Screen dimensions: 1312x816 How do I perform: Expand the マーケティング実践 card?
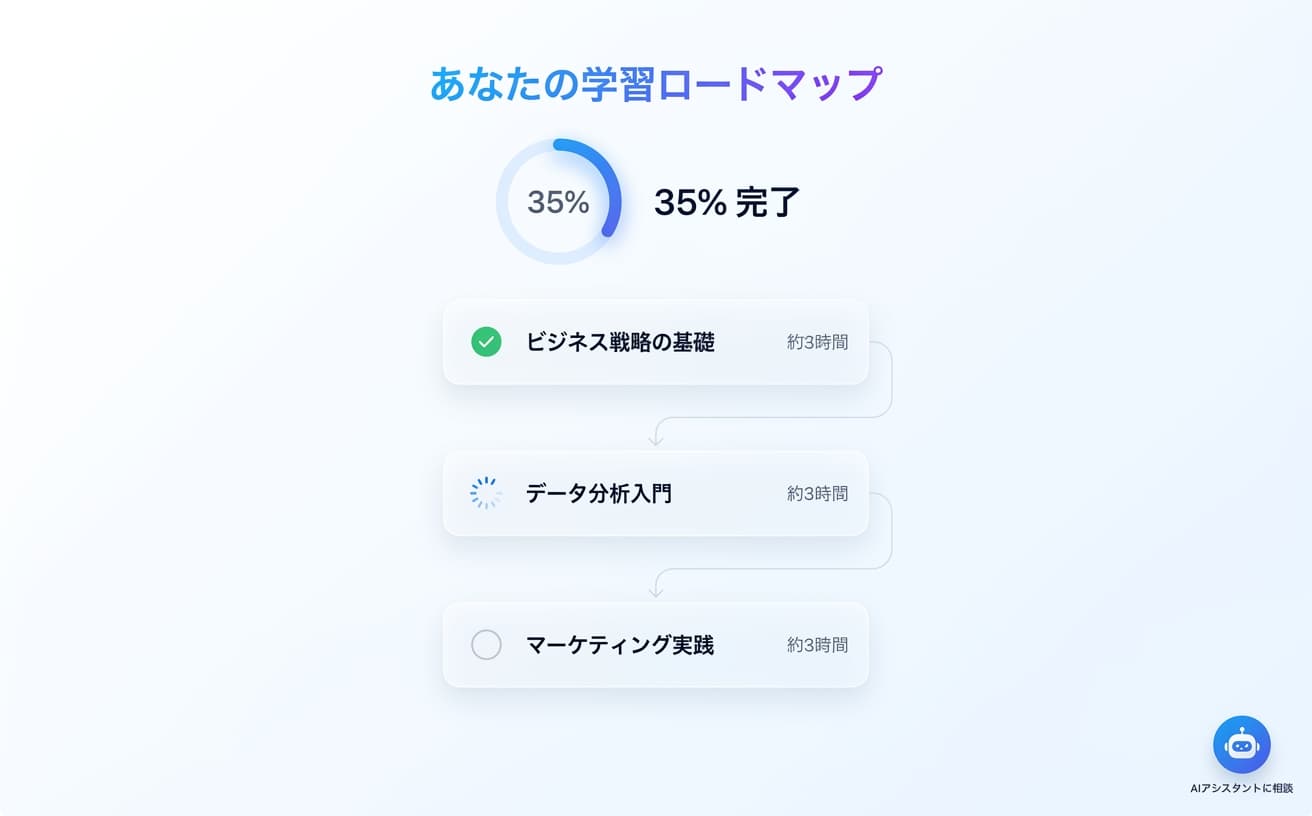[656, 645]
